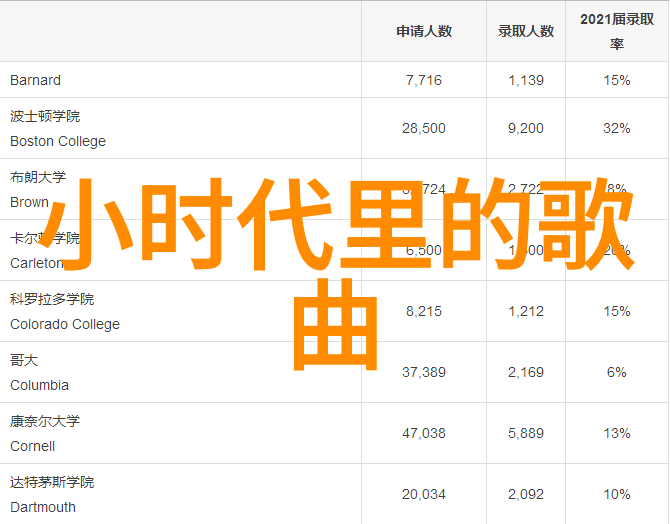This screenshot has height=524, width=670.
Task: Click the 申请人数 column header
Action: (x=424, y=31)
